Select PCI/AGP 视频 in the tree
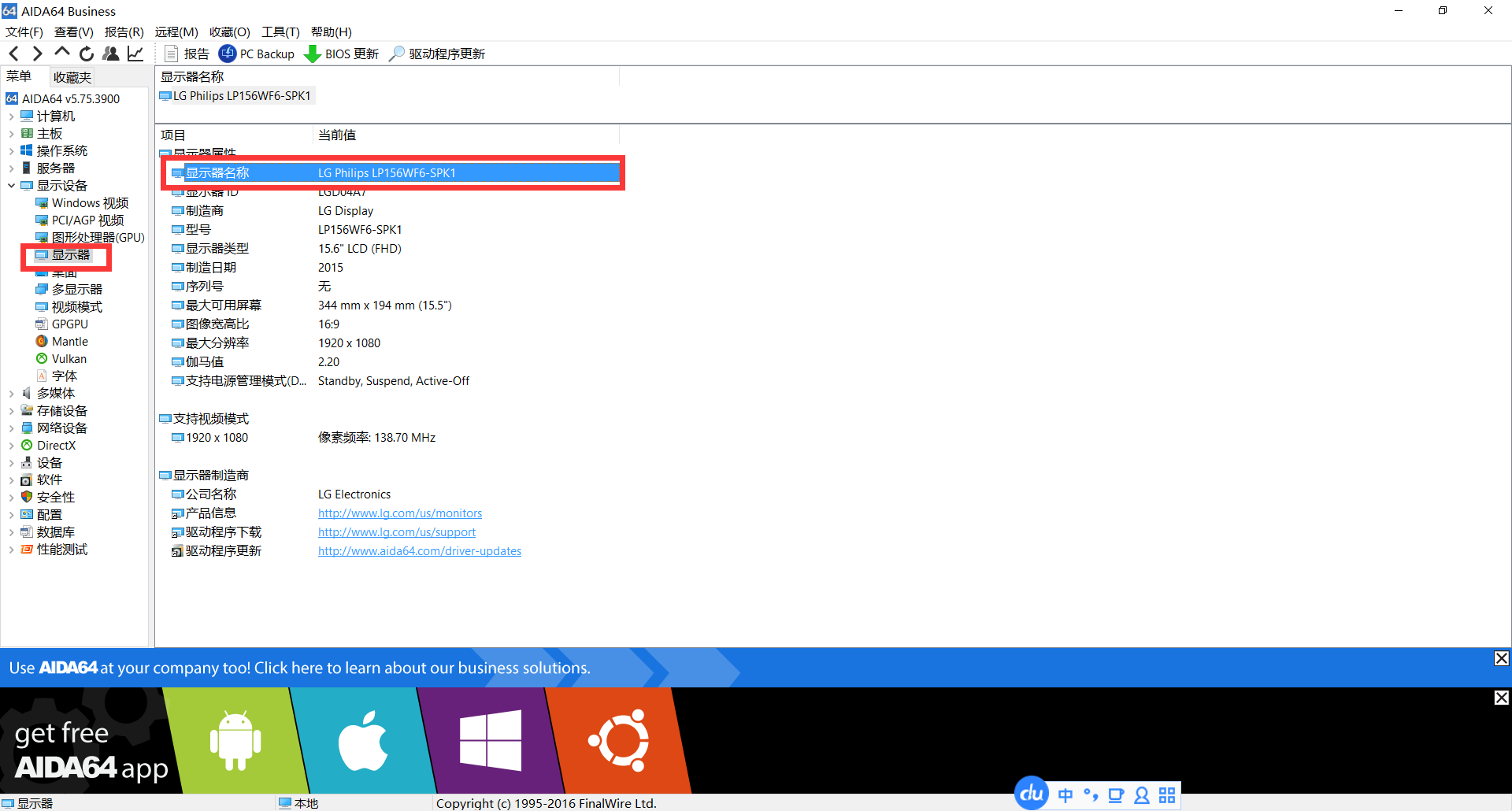 80,220
